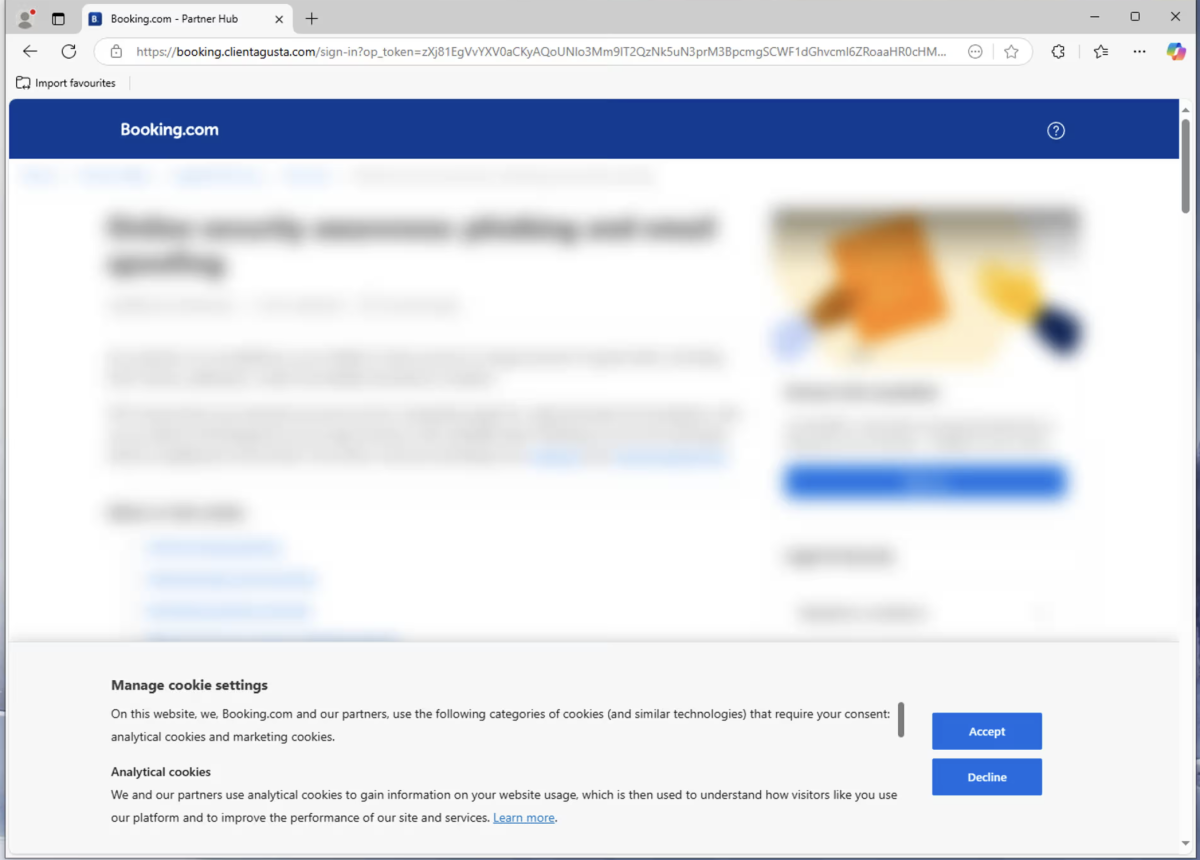1200x860 pixels.
Task: Click the address bar ellipsis icon
Action: [975, 52]
